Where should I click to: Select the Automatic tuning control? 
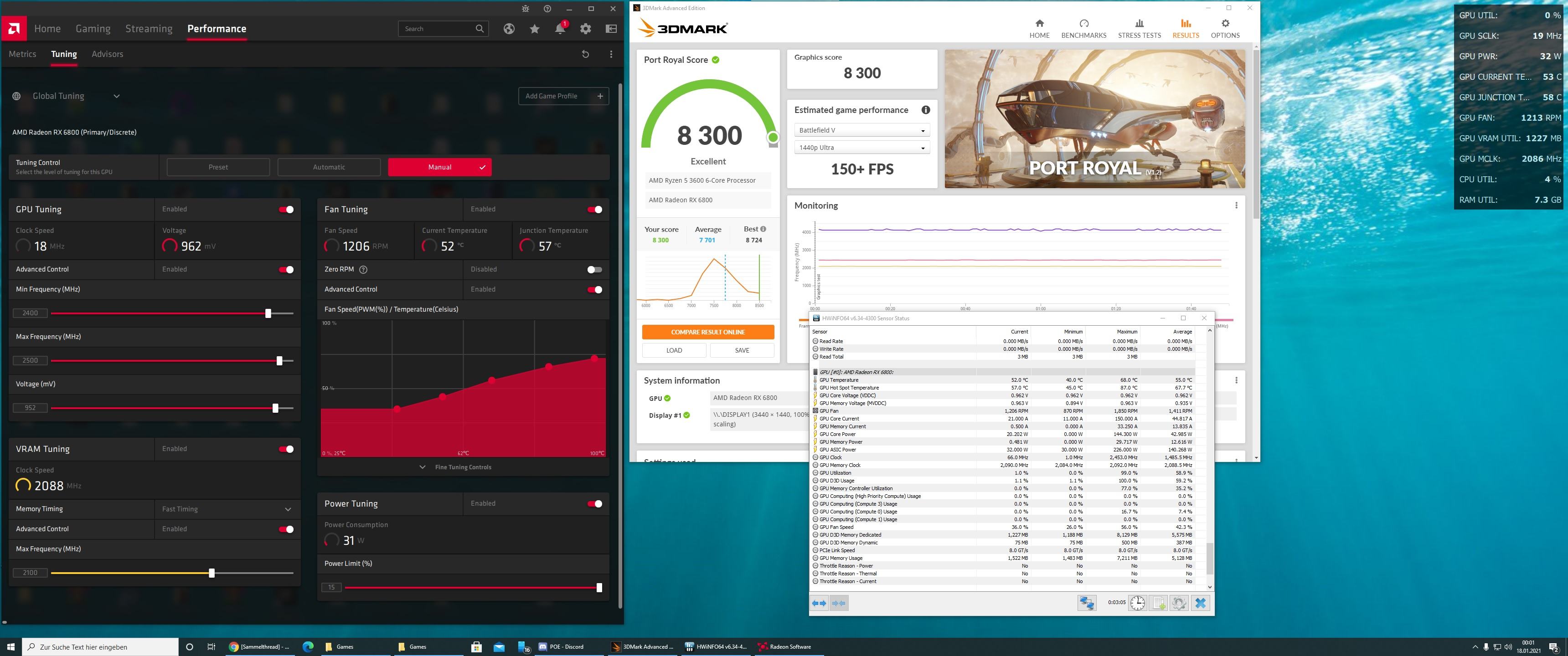(x=329, y=167)
